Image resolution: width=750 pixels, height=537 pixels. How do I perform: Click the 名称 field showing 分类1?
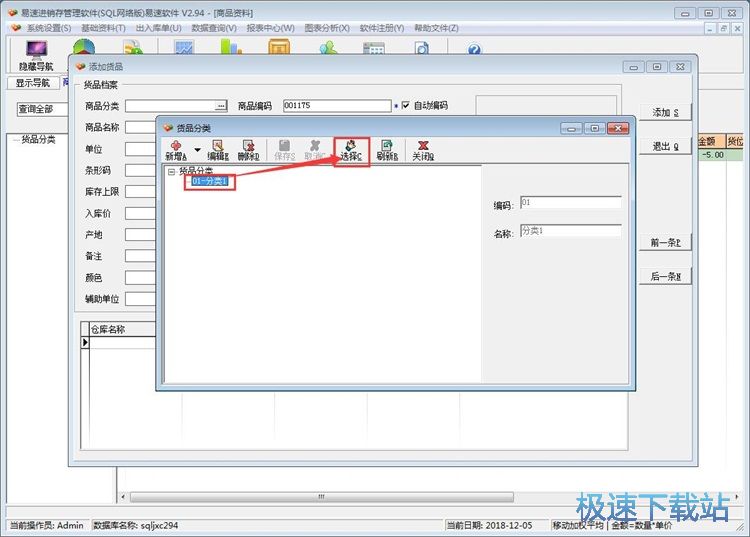pos(571,231)
